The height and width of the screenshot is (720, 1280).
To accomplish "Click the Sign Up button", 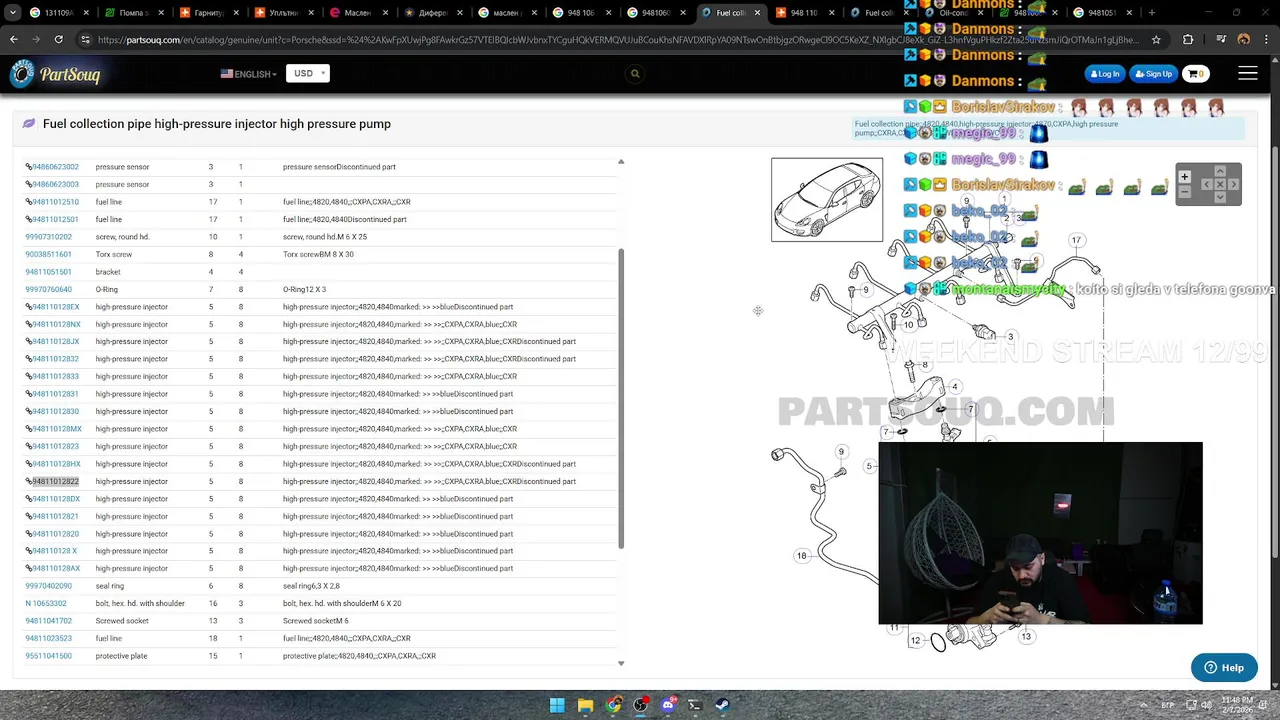I will pyautogui.click(x=1153, y=74).
